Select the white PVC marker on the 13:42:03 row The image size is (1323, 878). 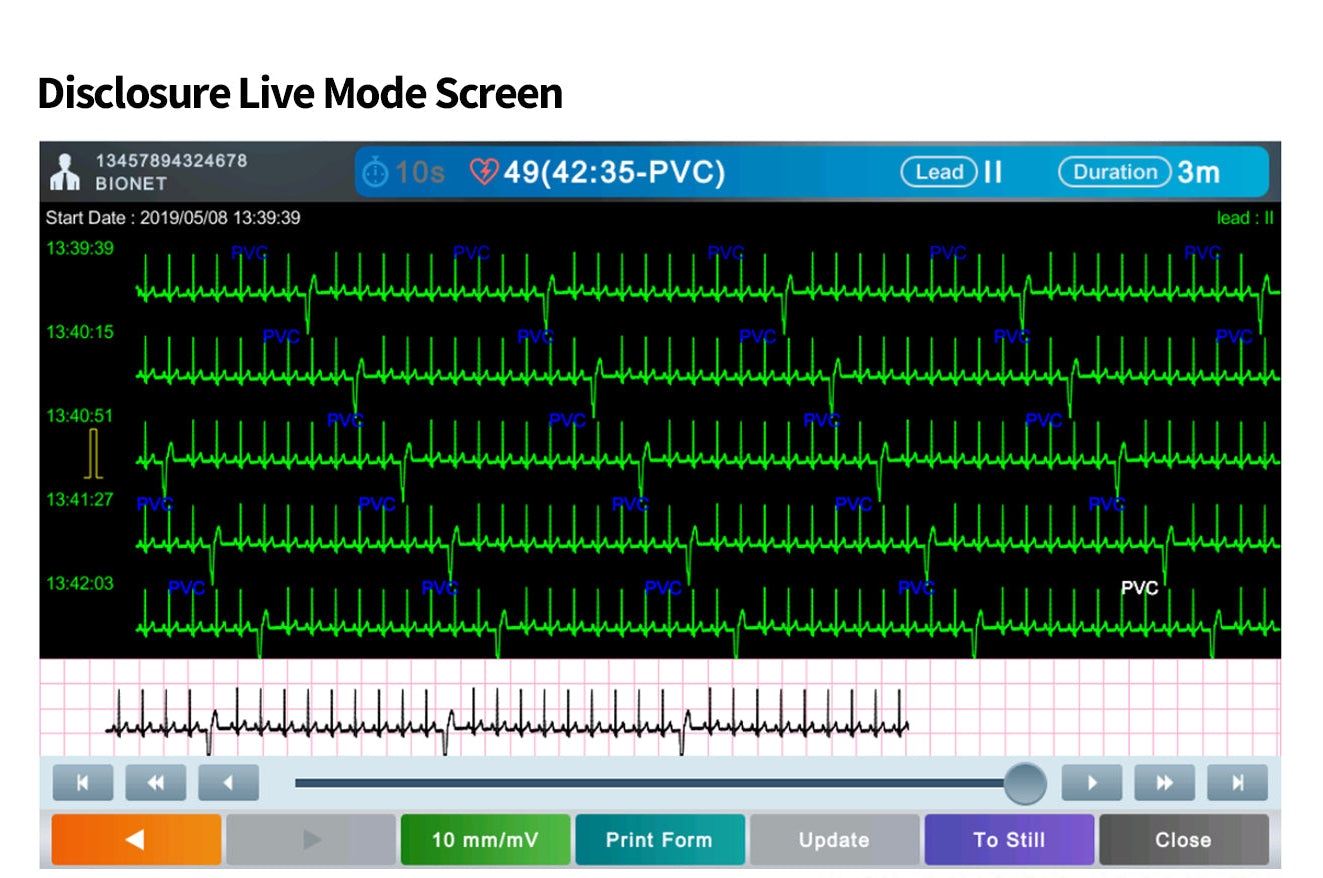tap(1139, 588)
